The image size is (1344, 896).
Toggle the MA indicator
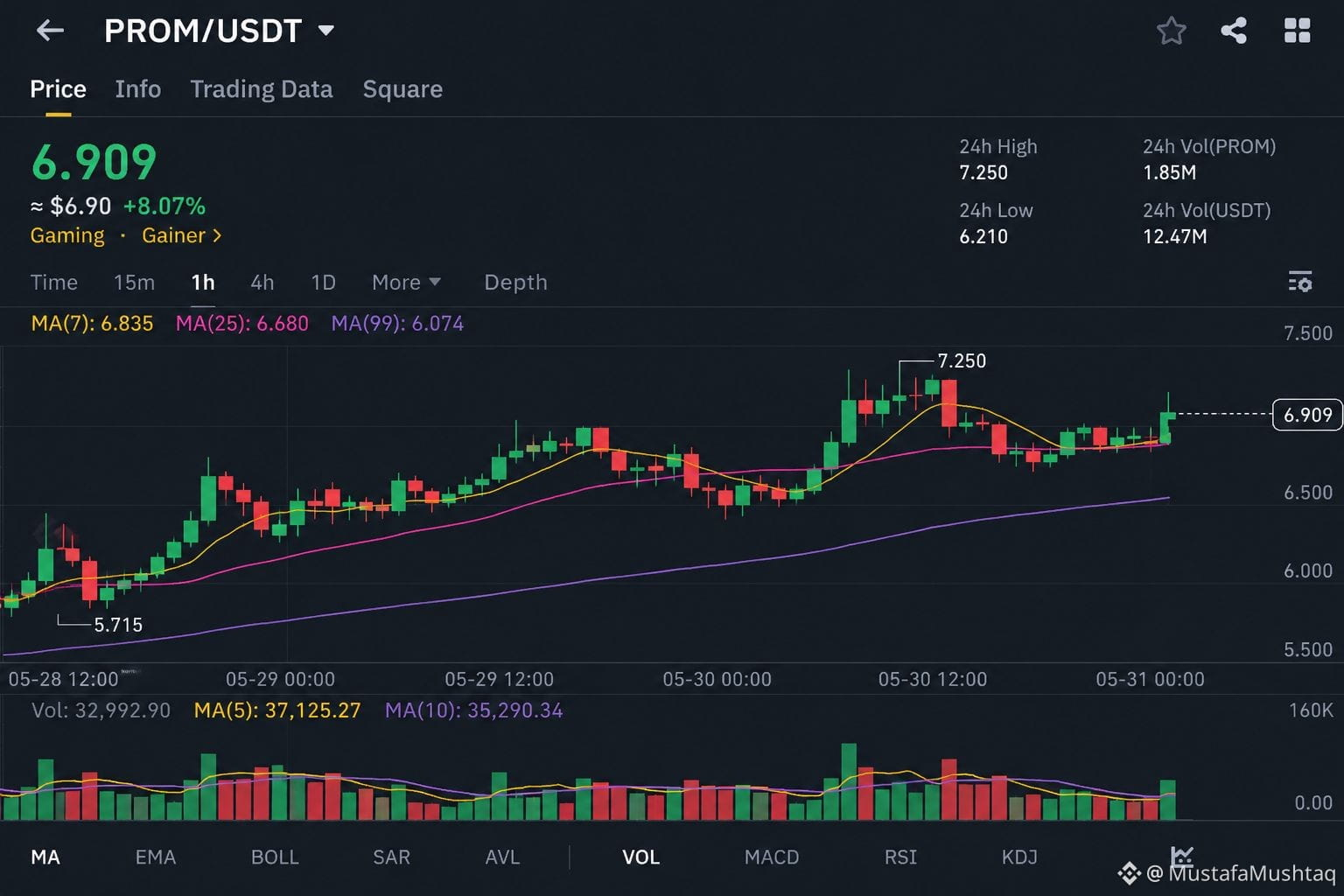(45, 857)
